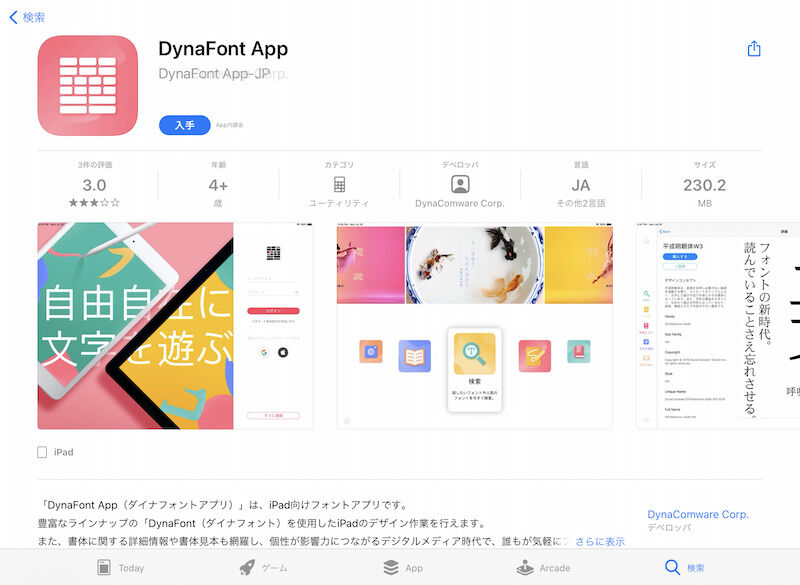Tap the 検索 magnifier icon in screenshot
This screenshot has height=585, width=800.
tap(474, 354)
